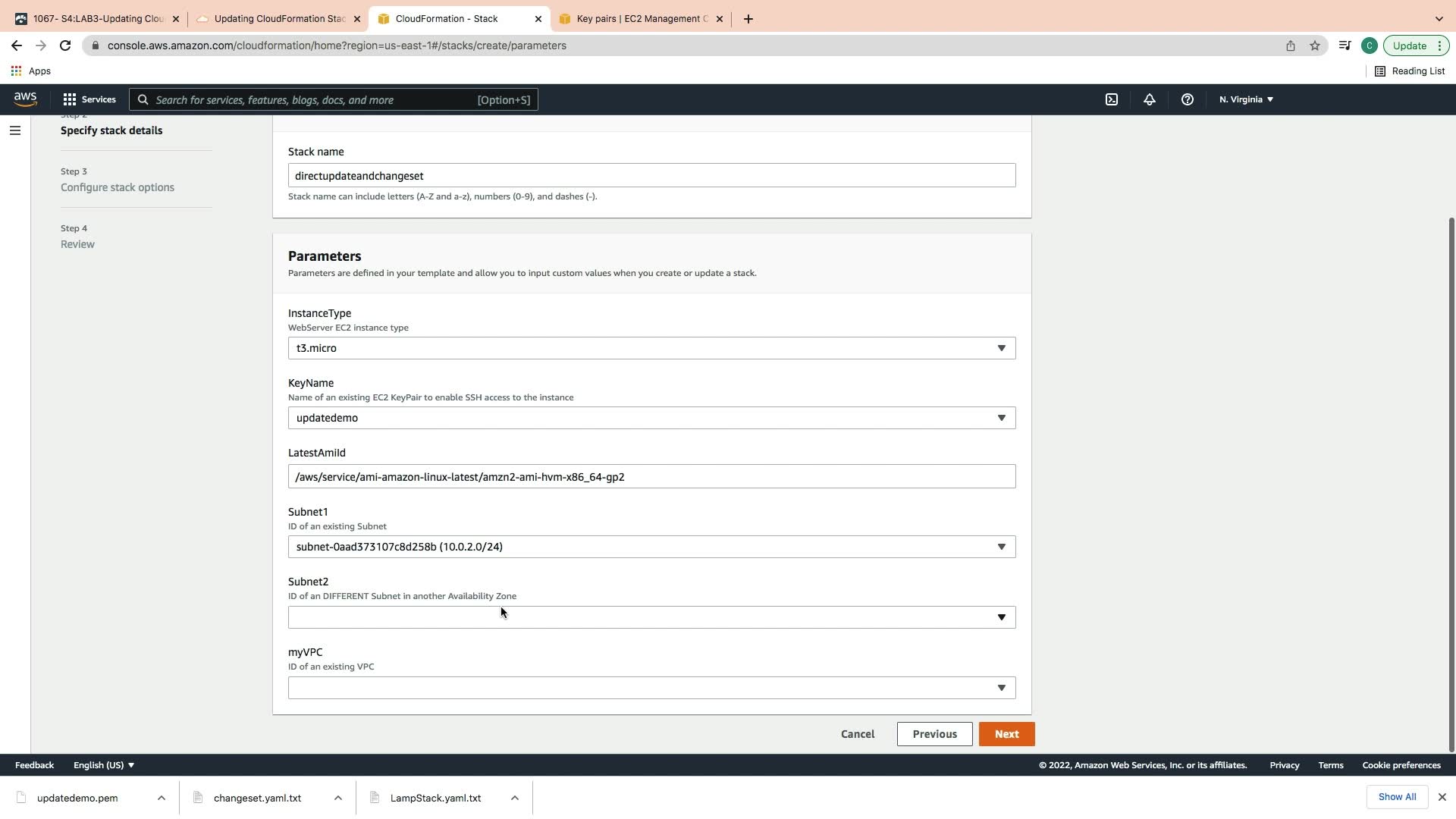This screenshot has height=819, width=1456.
Task: Open the N. Virginia region selector
Action: pyautogui.click(x=1245, y=99)
